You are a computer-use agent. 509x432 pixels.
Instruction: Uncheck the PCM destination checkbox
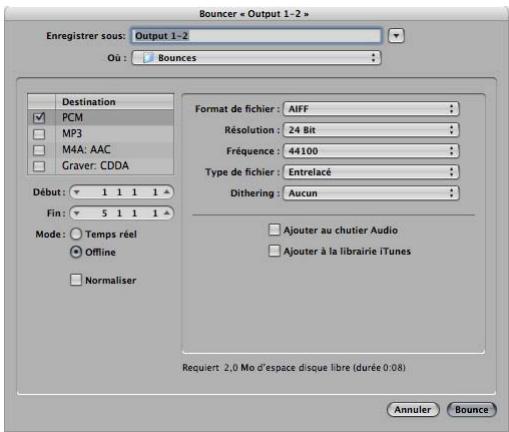click(x=39, y=117)
